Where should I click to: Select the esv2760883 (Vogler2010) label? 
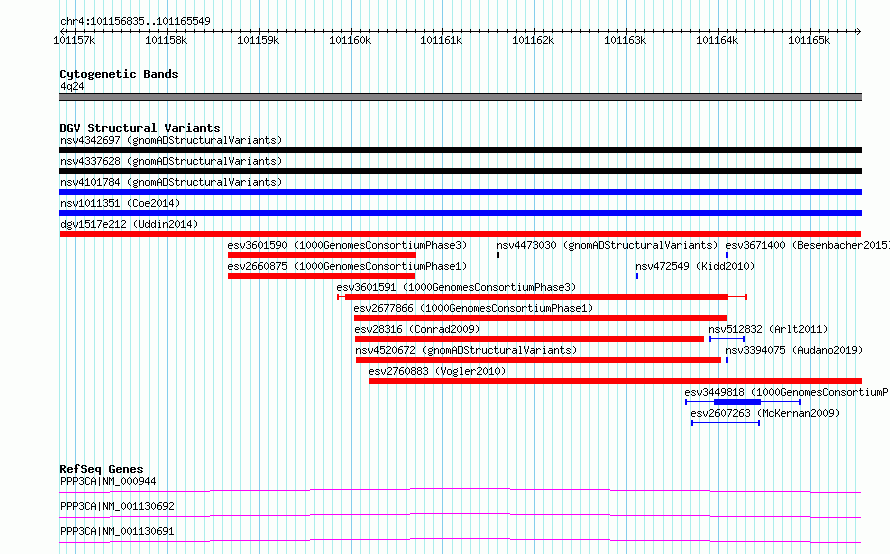[x=437, y=371]
